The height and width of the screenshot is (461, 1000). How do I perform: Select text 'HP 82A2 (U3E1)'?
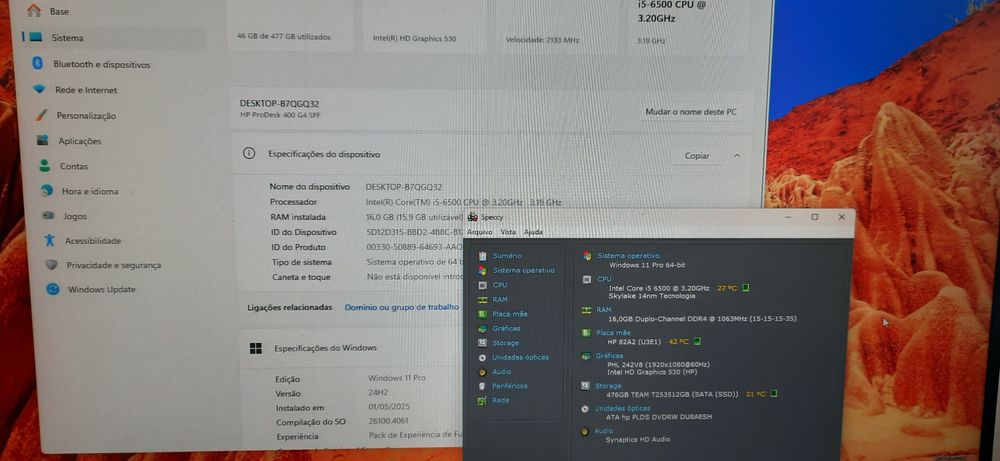tap(636, 341)
